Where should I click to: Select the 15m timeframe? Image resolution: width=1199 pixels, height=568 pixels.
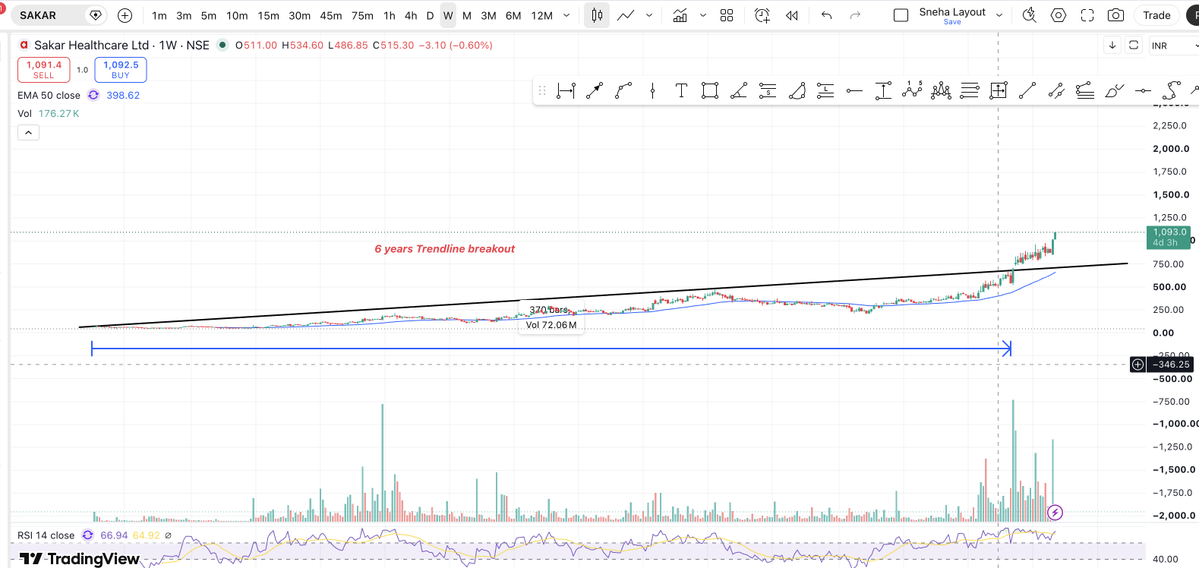(x=268, y=15)
